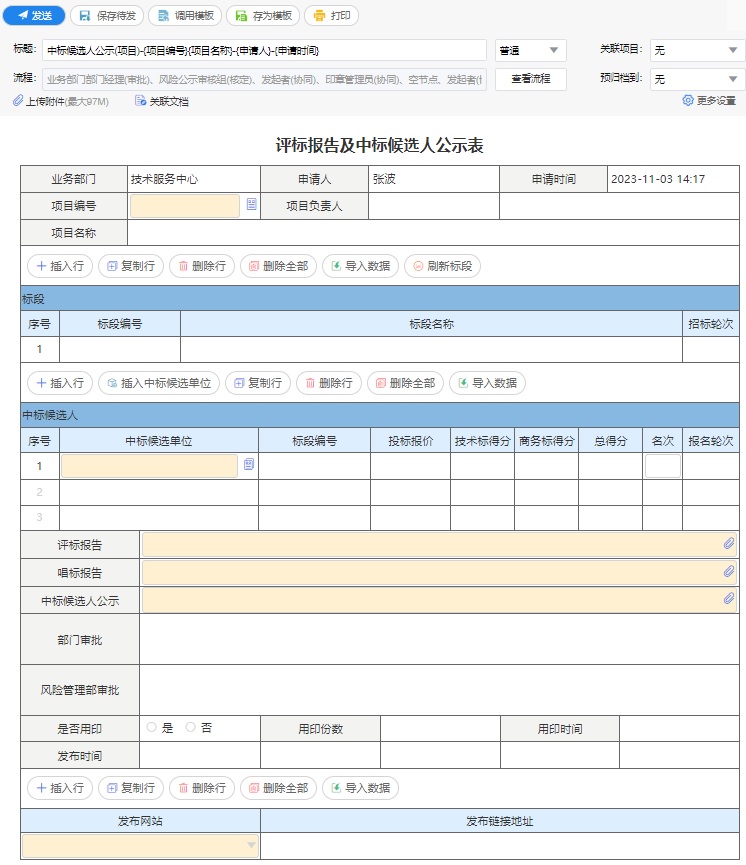Viewport: 746px width, 865px height.
Task: Click the 标段名称 column header
Action: point(431,324)
